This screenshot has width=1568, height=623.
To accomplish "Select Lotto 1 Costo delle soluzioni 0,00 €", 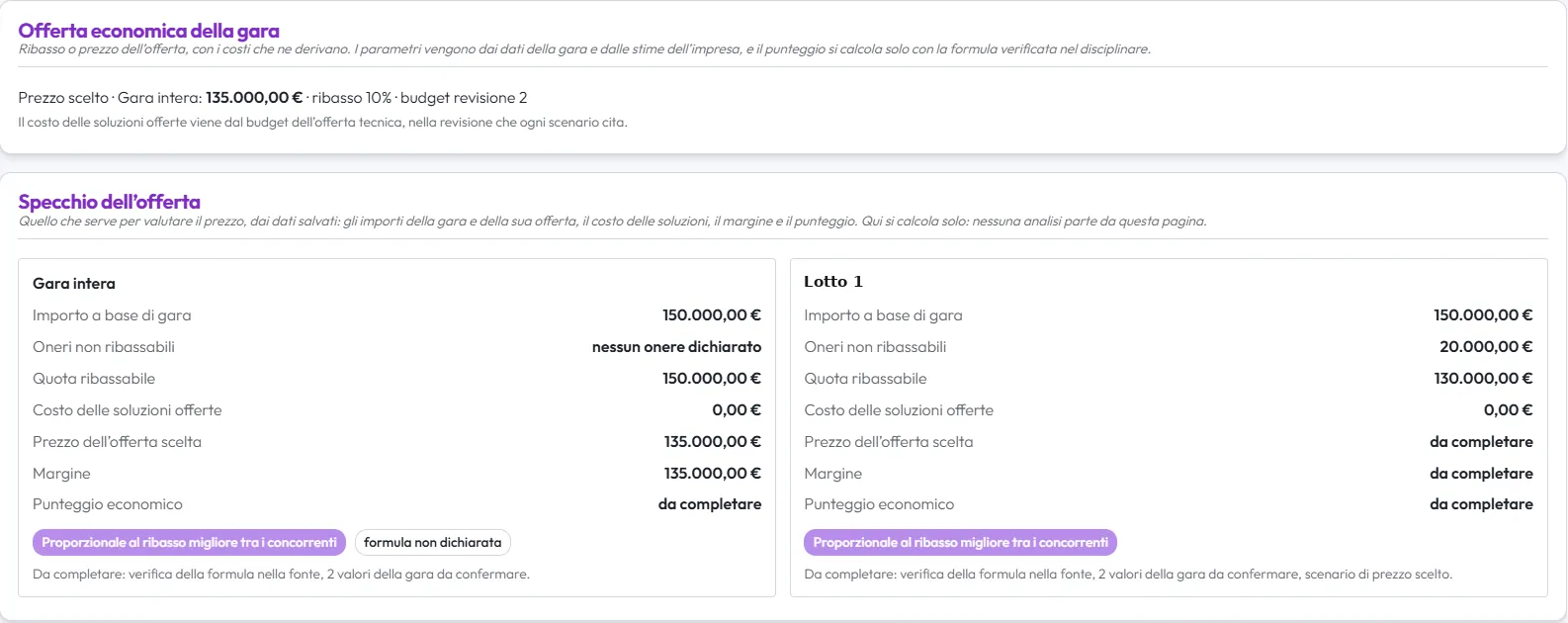I will pyautogui.click(x=1509, y=410).
